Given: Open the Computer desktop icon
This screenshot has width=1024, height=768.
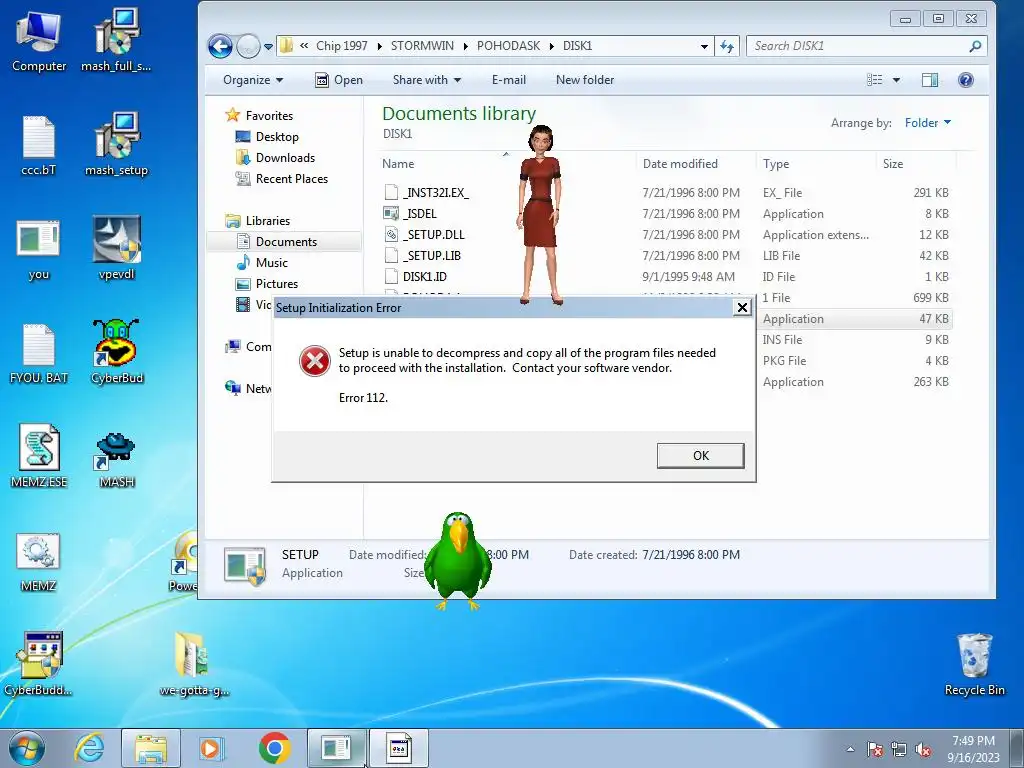Looking at the screenshot, I should (x=39, y=40).
